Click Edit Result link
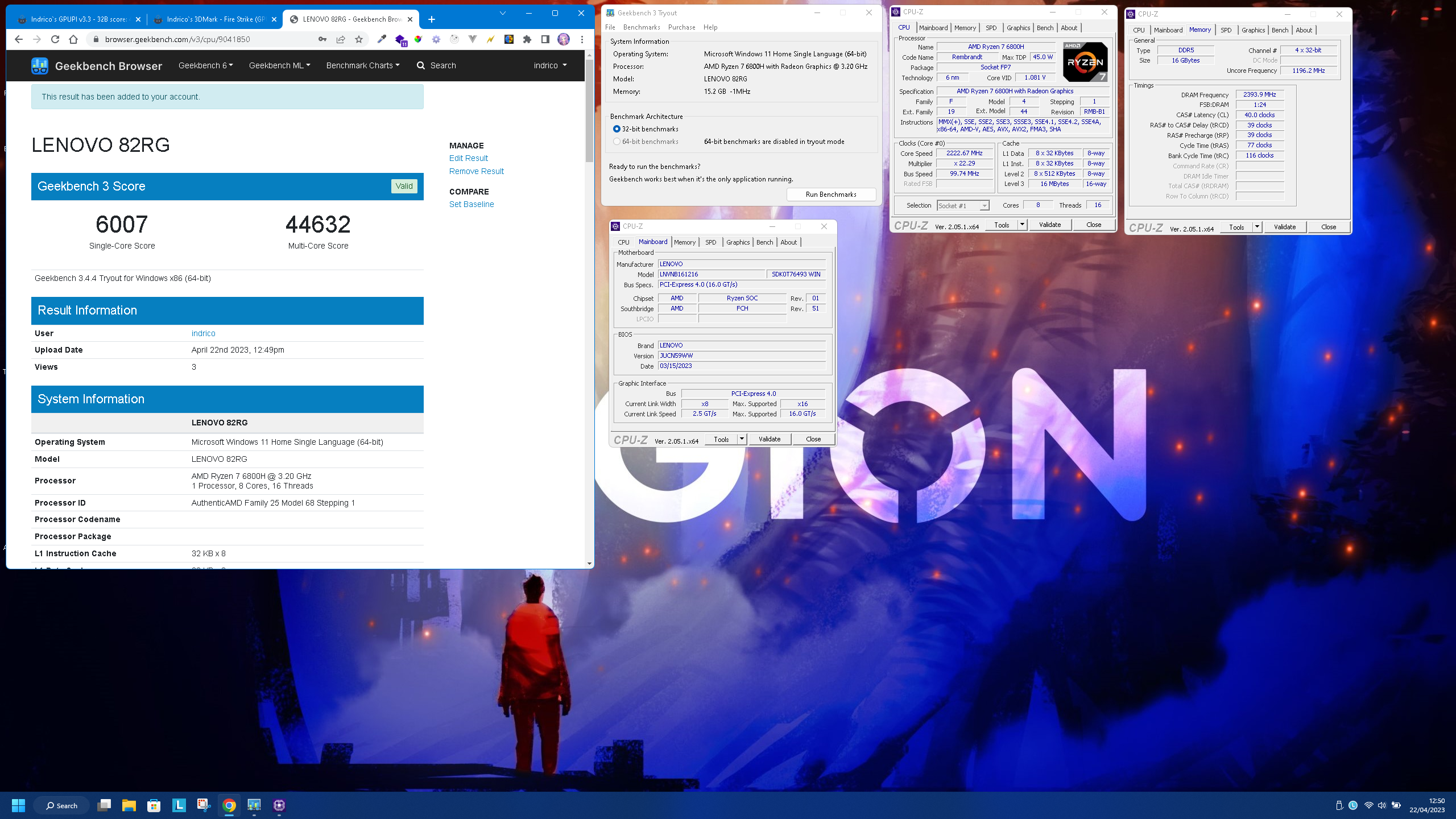 468,158
